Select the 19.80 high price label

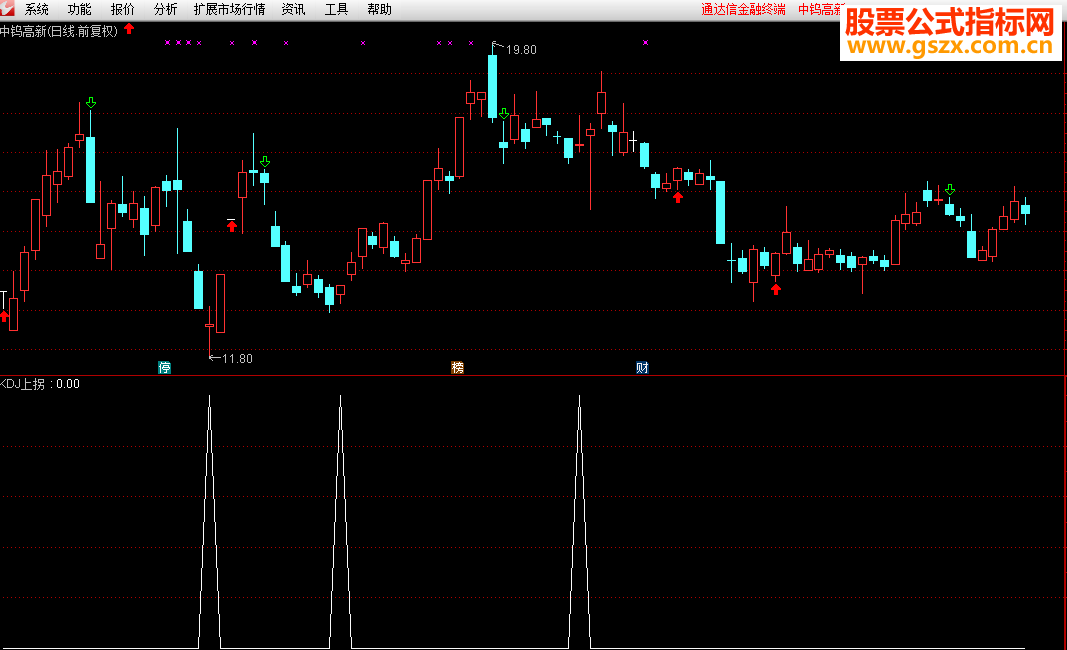coord(521,50)
